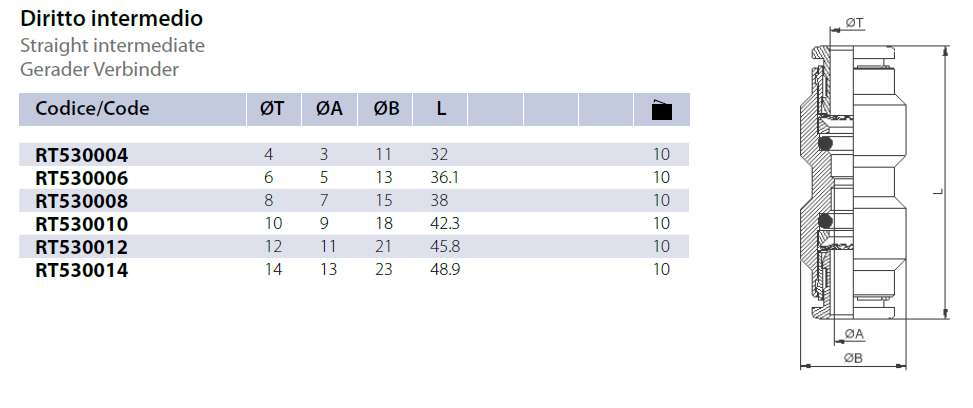
Task: Click the Gerader Verbinder subtitle
Action: [99, 69]
